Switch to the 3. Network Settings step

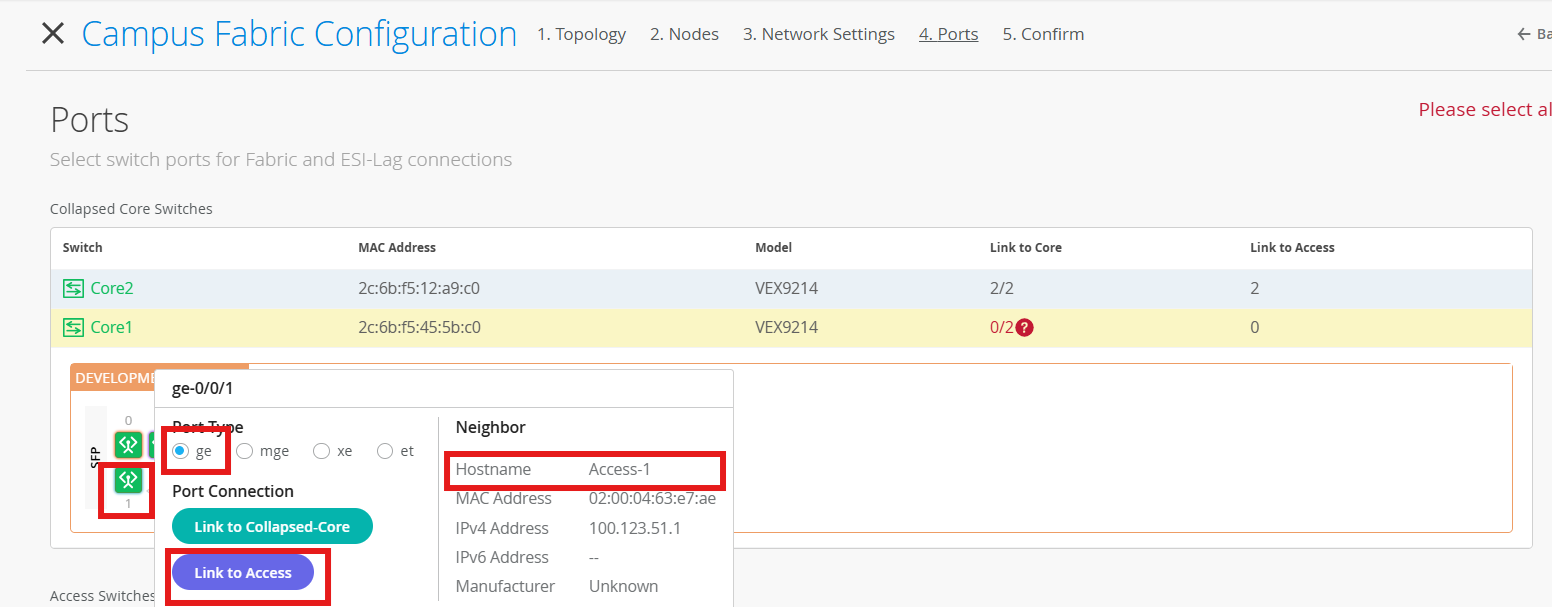[818, 34]
